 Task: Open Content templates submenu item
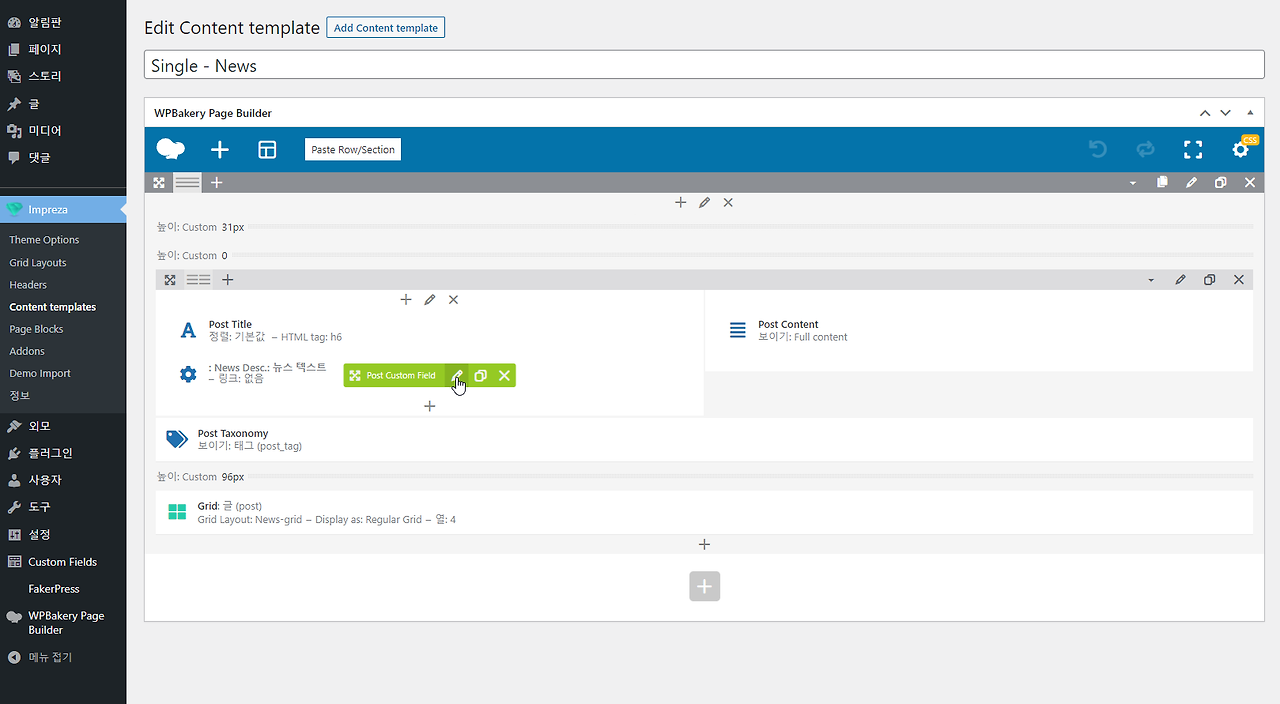tap(53, 307)
